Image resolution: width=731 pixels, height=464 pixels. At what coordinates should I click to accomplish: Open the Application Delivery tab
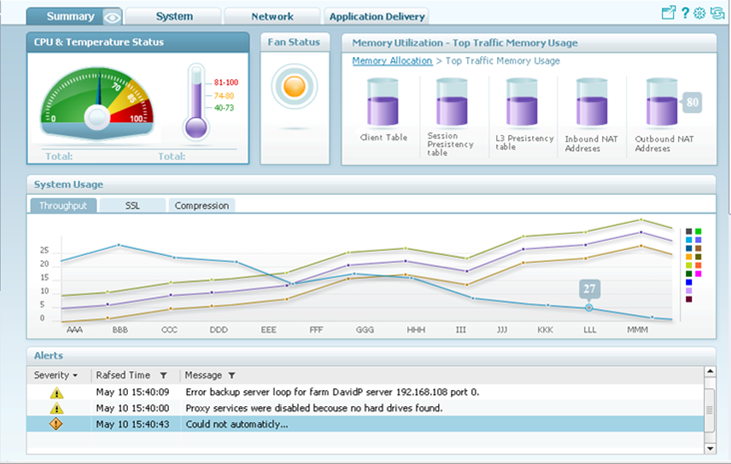[x=377, y=17]
